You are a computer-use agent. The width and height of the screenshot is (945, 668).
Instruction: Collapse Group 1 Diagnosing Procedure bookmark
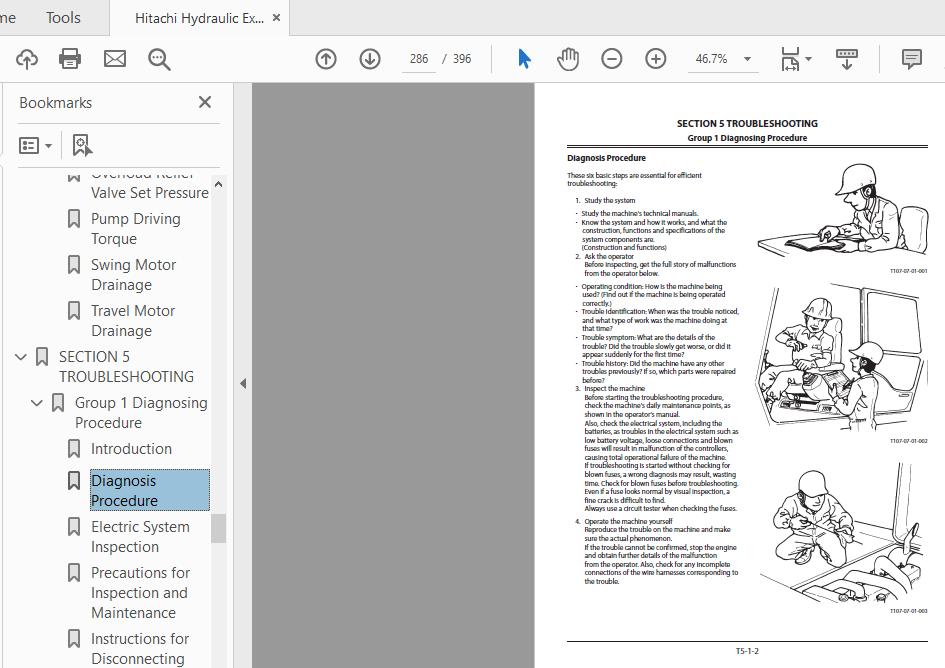click(37, 403)
